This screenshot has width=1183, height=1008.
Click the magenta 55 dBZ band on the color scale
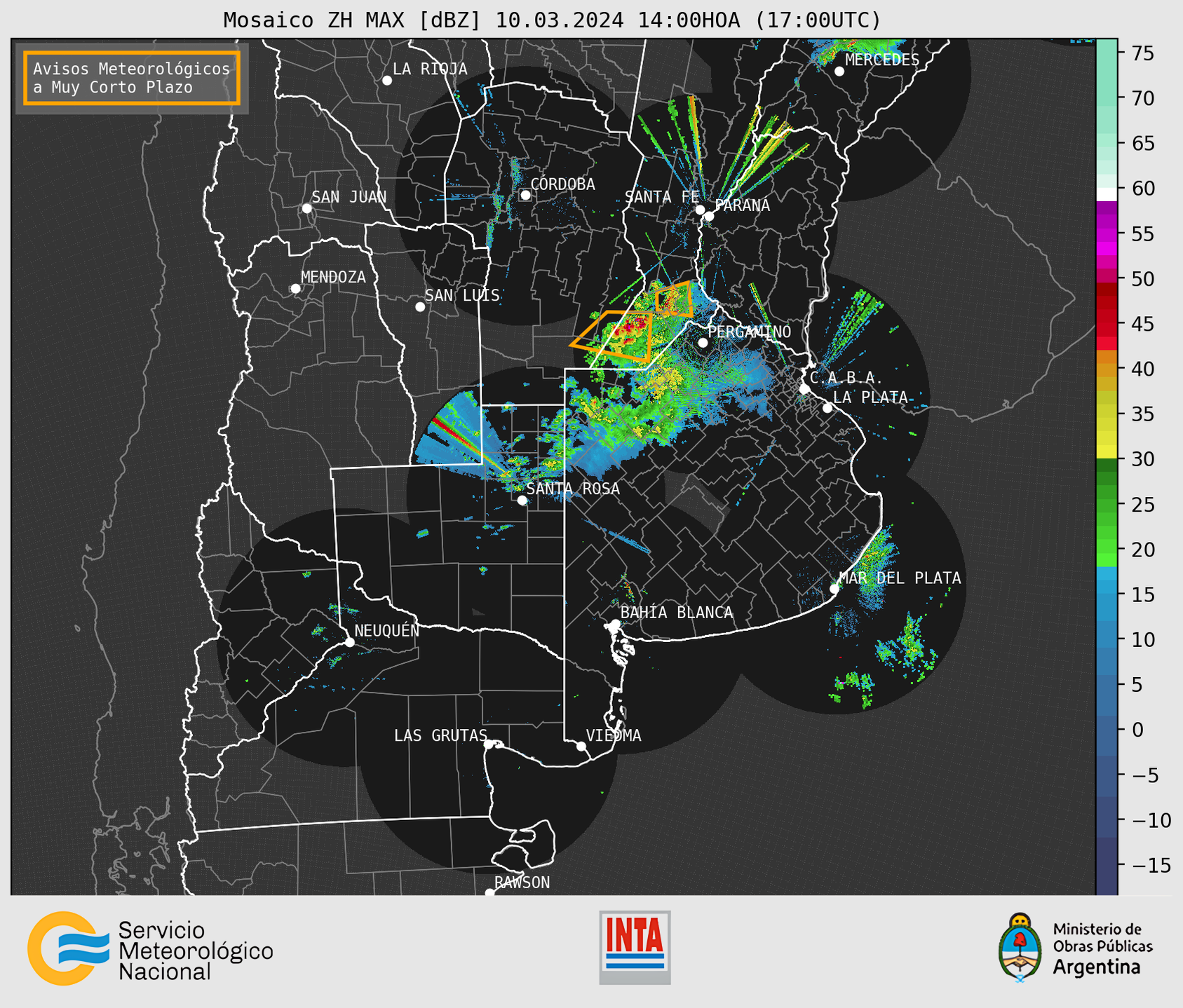tap(1107, 235)
